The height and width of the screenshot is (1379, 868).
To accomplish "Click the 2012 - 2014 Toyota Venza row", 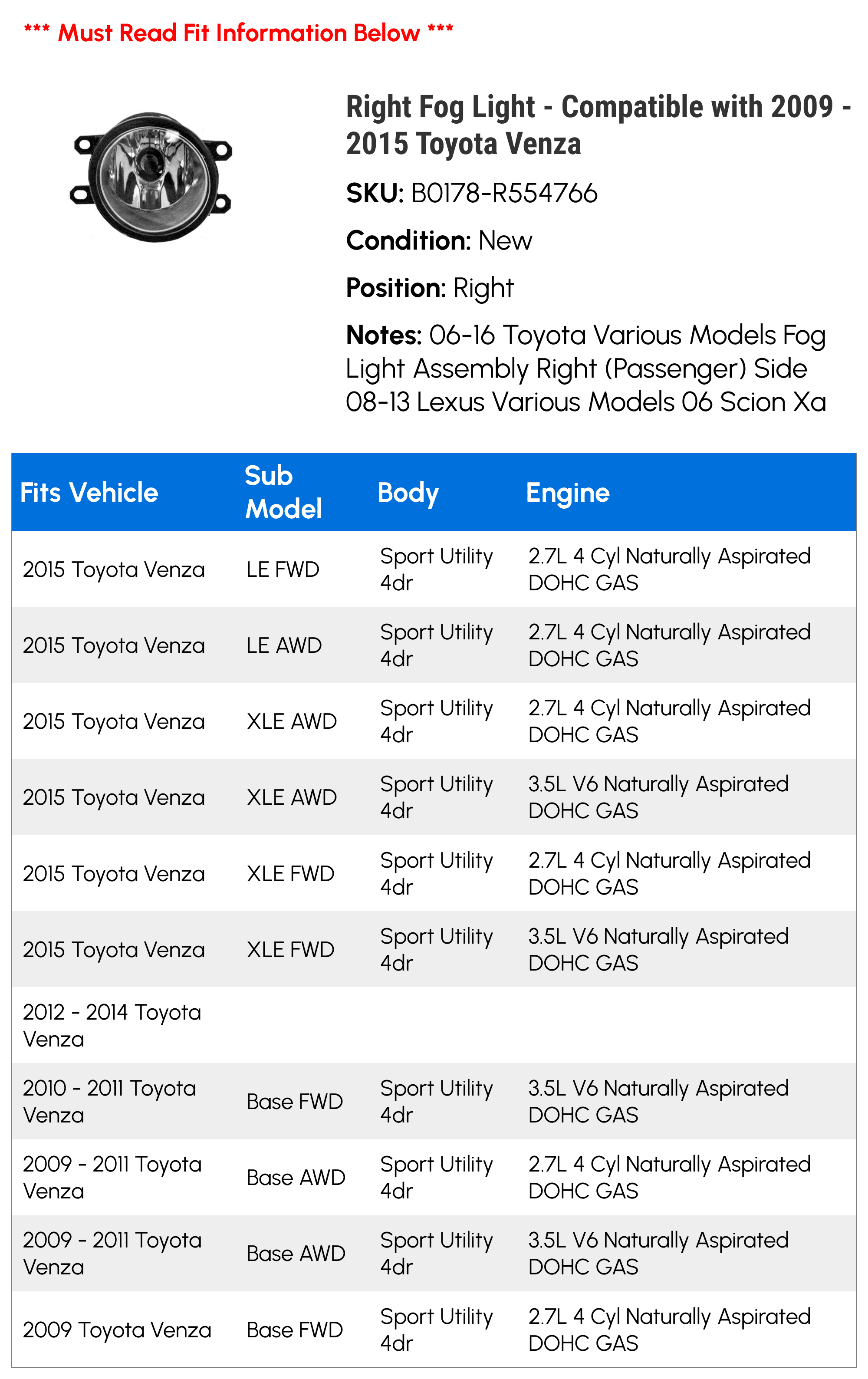I will 434,1025.
